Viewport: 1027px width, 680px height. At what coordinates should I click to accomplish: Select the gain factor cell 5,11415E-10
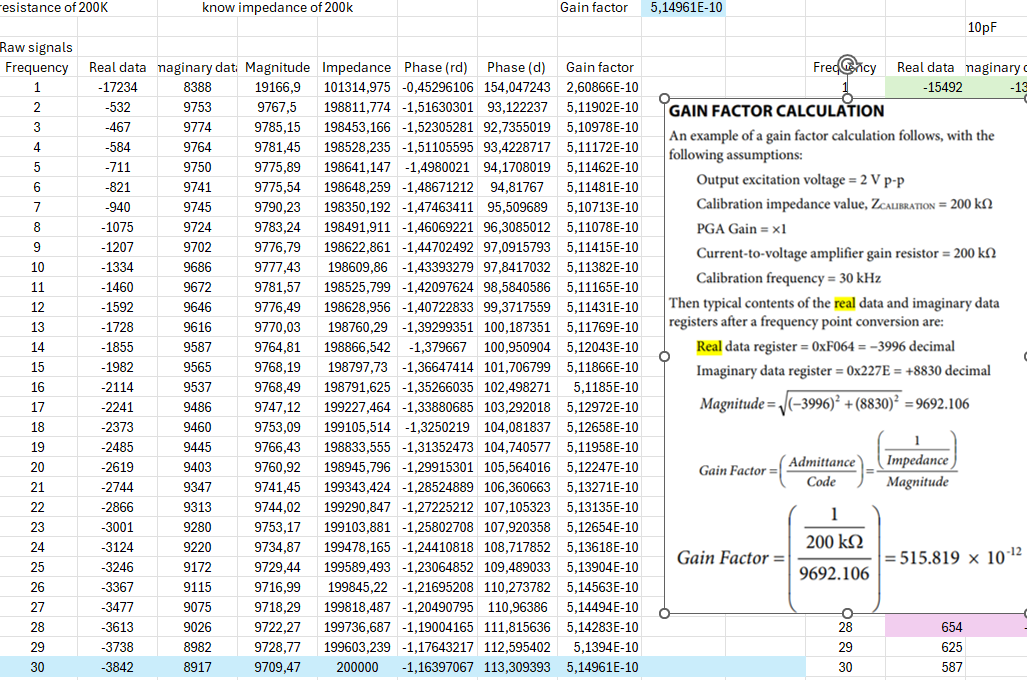(599, 247)
